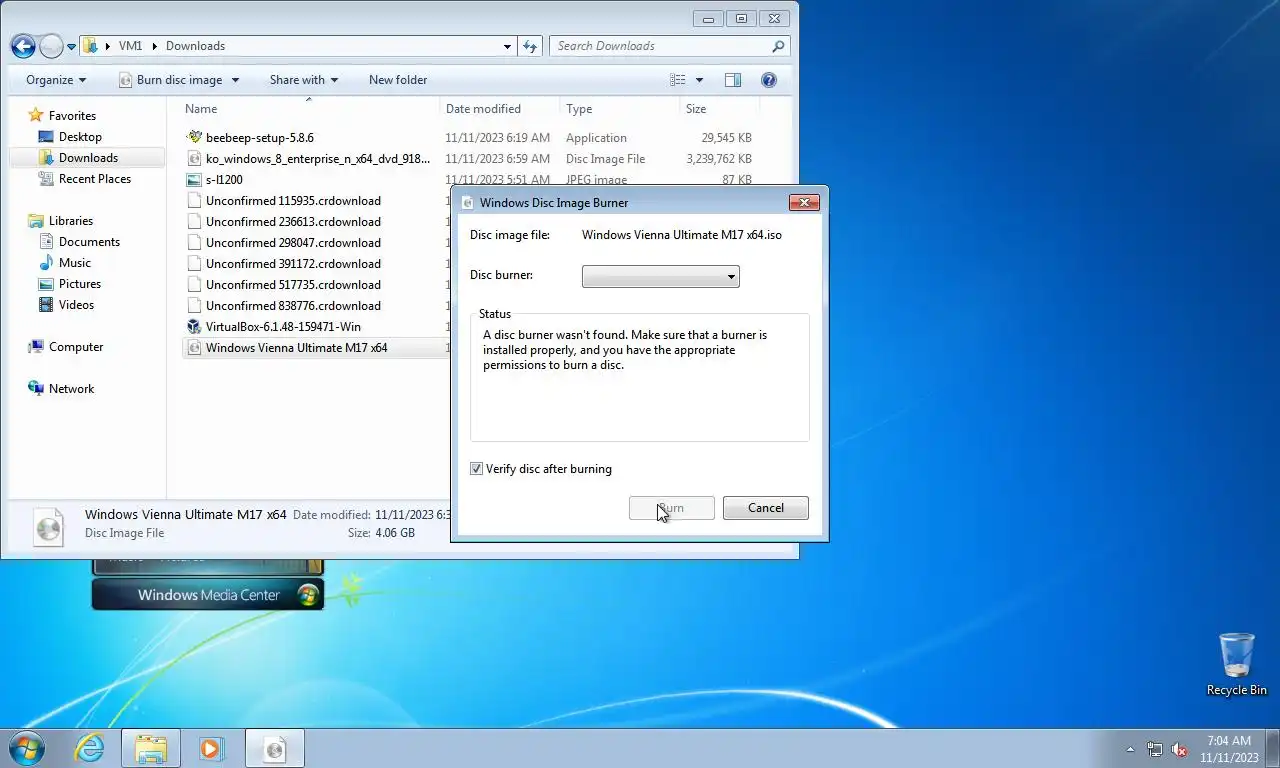Image resolution: width=1280 pixels, height=768 pixels.
Task: Select Unconfirmed 517735.crdownload file
Action: tap(293, 285)
